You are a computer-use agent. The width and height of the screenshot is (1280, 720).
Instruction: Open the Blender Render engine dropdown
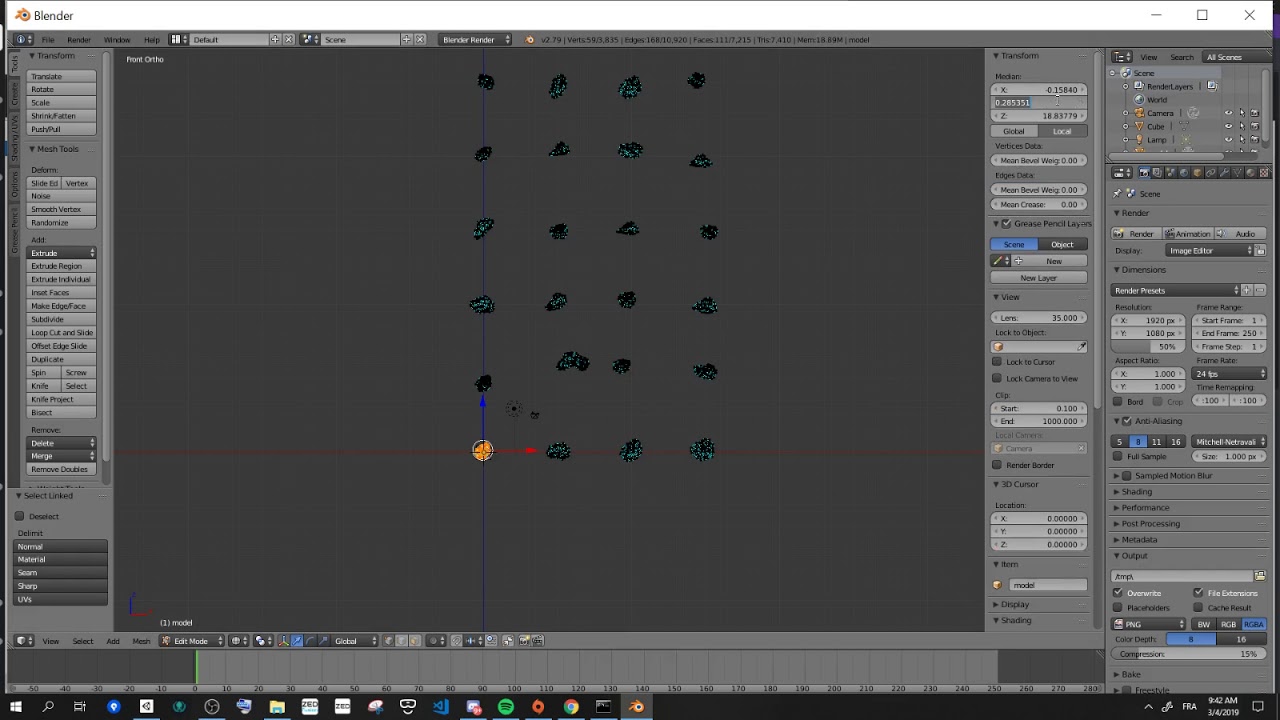475,39
